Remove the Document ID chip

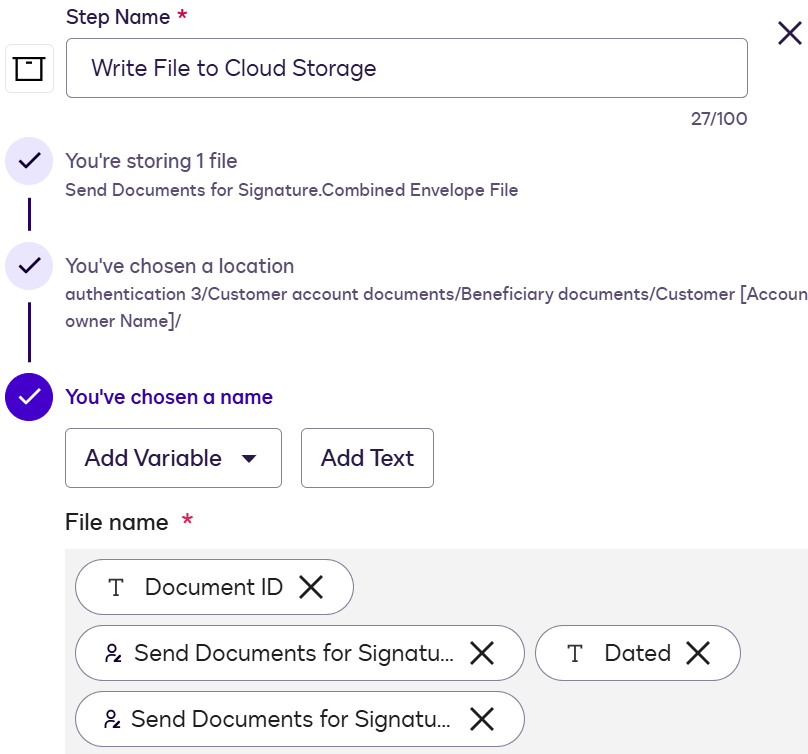tap(311, 587)
